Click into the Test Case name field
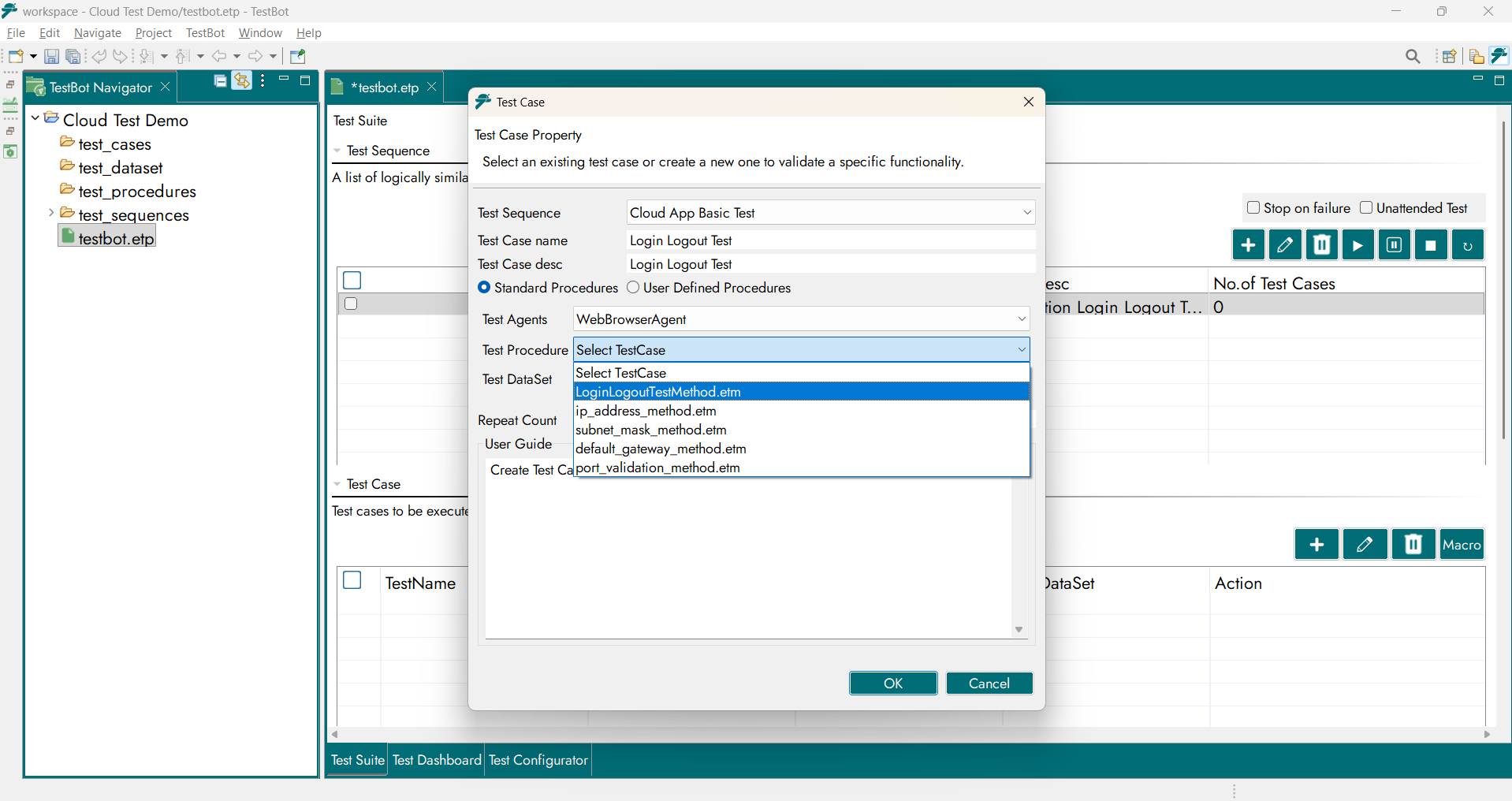The image size is (1512, 801). coord(831,240)
